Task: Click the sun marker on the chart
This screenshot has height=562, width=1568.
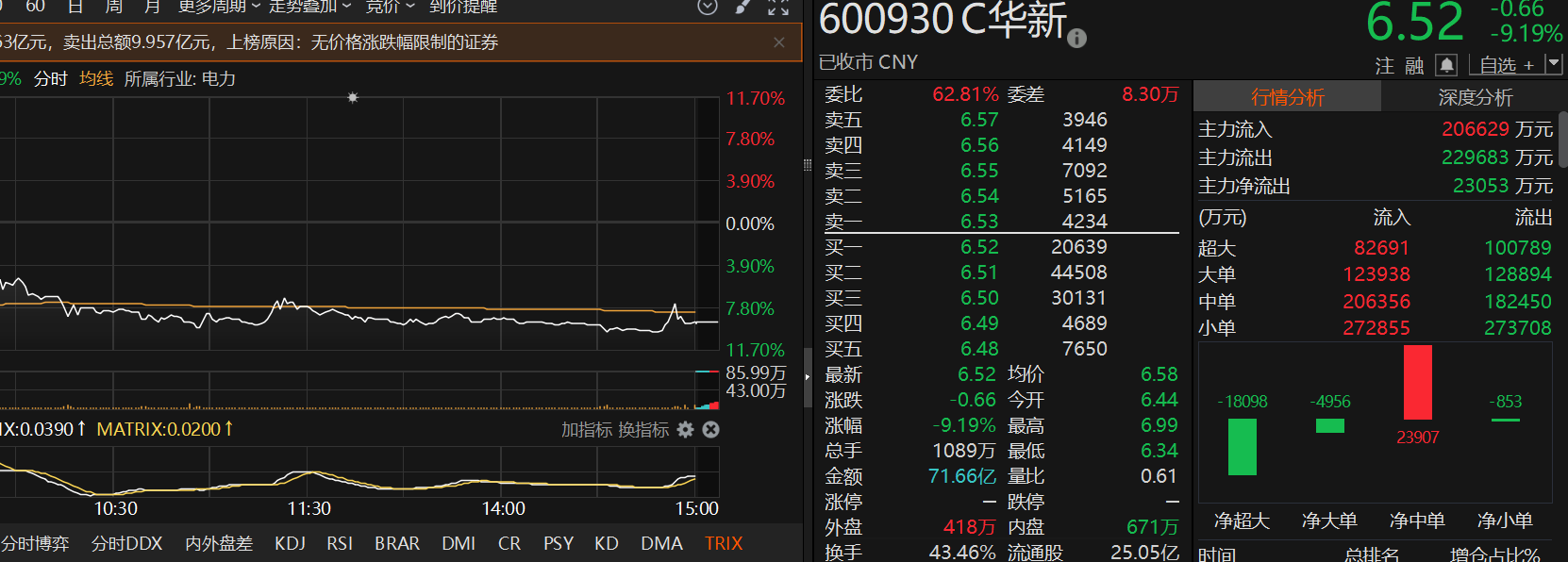Action: pos(353,97)
